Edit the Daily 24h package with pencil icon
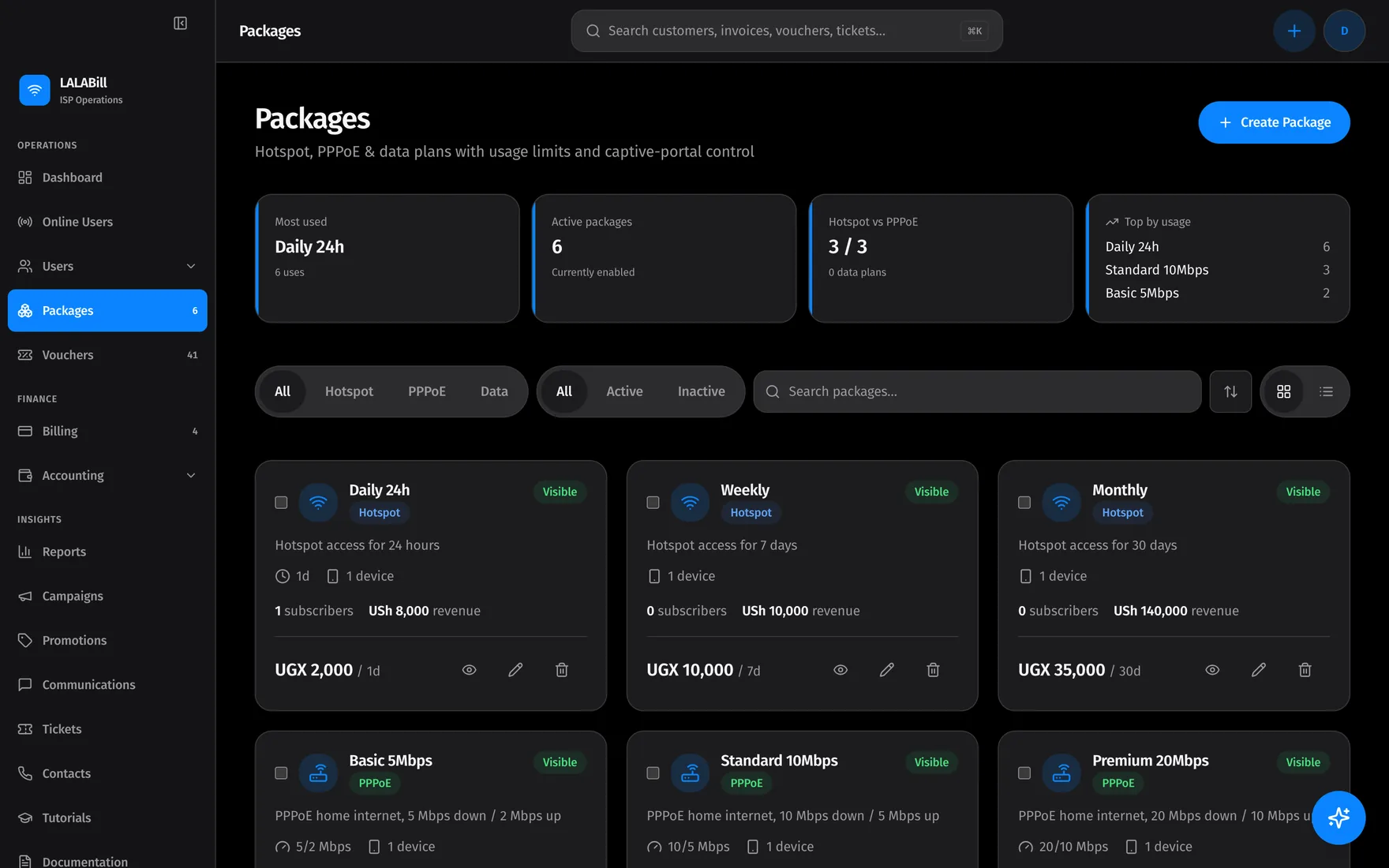1389x868 pixels. click(x=515, y=670)
